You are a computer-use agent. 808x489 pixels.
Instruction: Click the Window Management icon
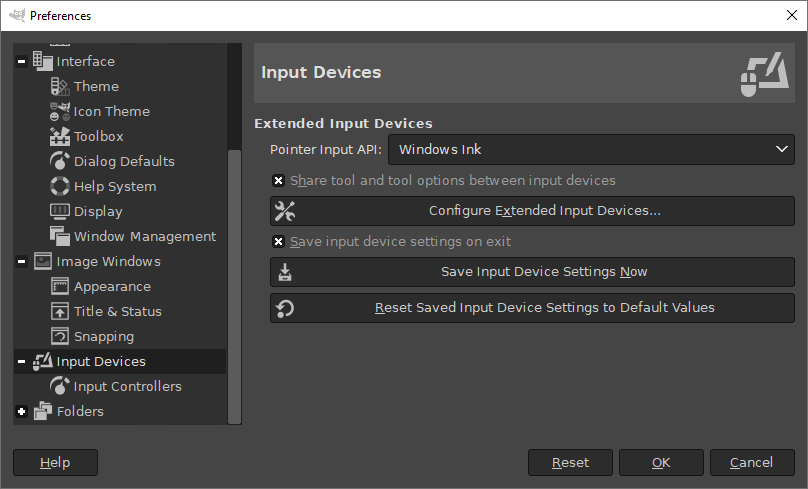coord(59,237)
